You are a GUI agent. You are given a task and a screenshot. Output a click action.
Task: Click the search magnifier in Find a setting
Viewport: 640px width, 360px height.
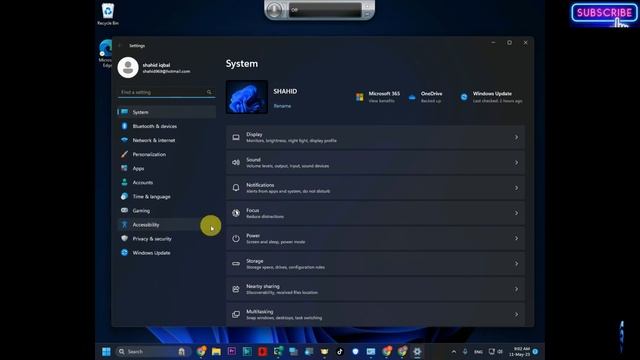tap(209, 92)
